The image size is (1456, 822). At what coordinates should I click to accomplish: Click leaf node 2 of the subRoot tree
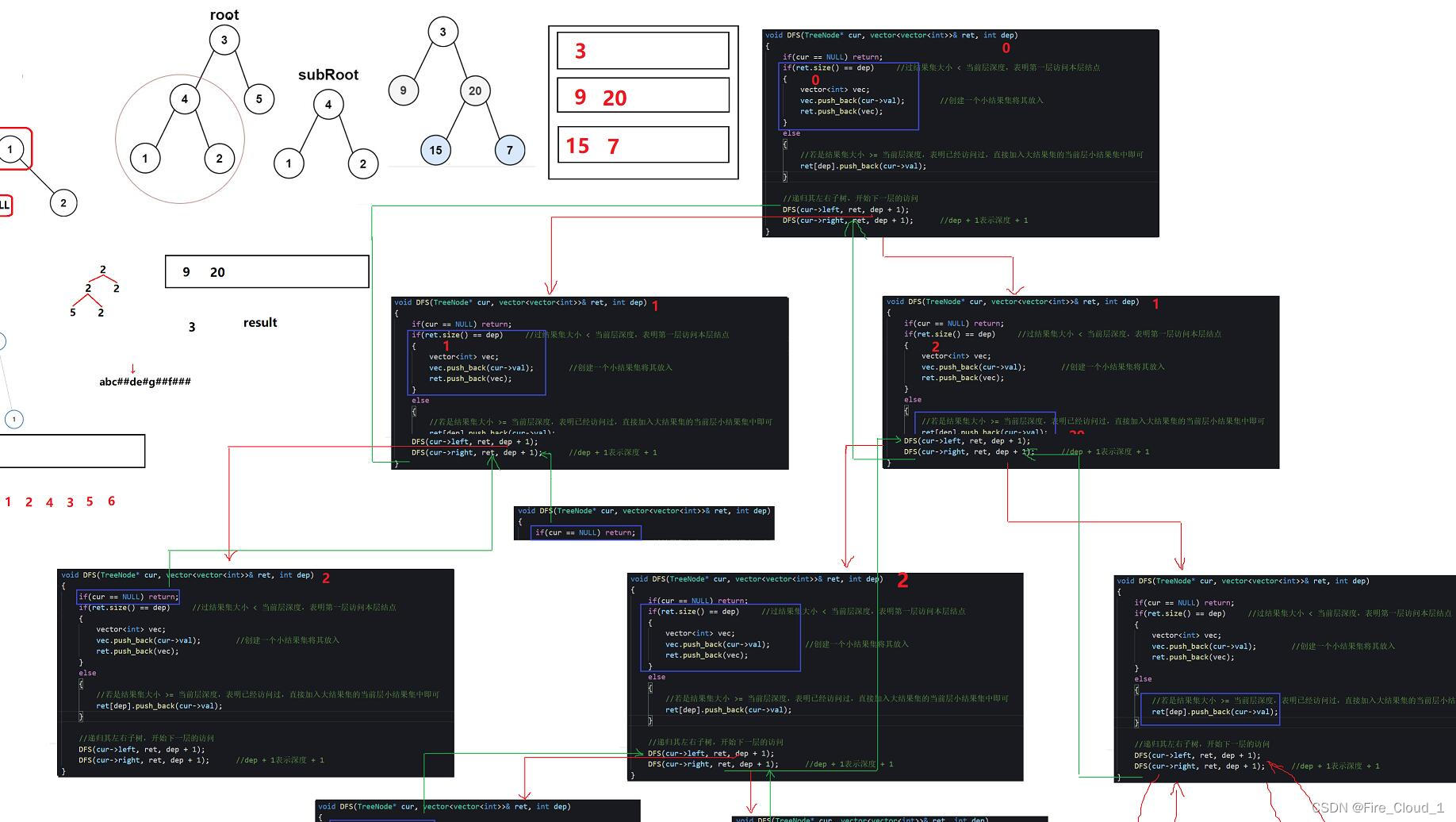pyautogui.click(x=363, y=163)
